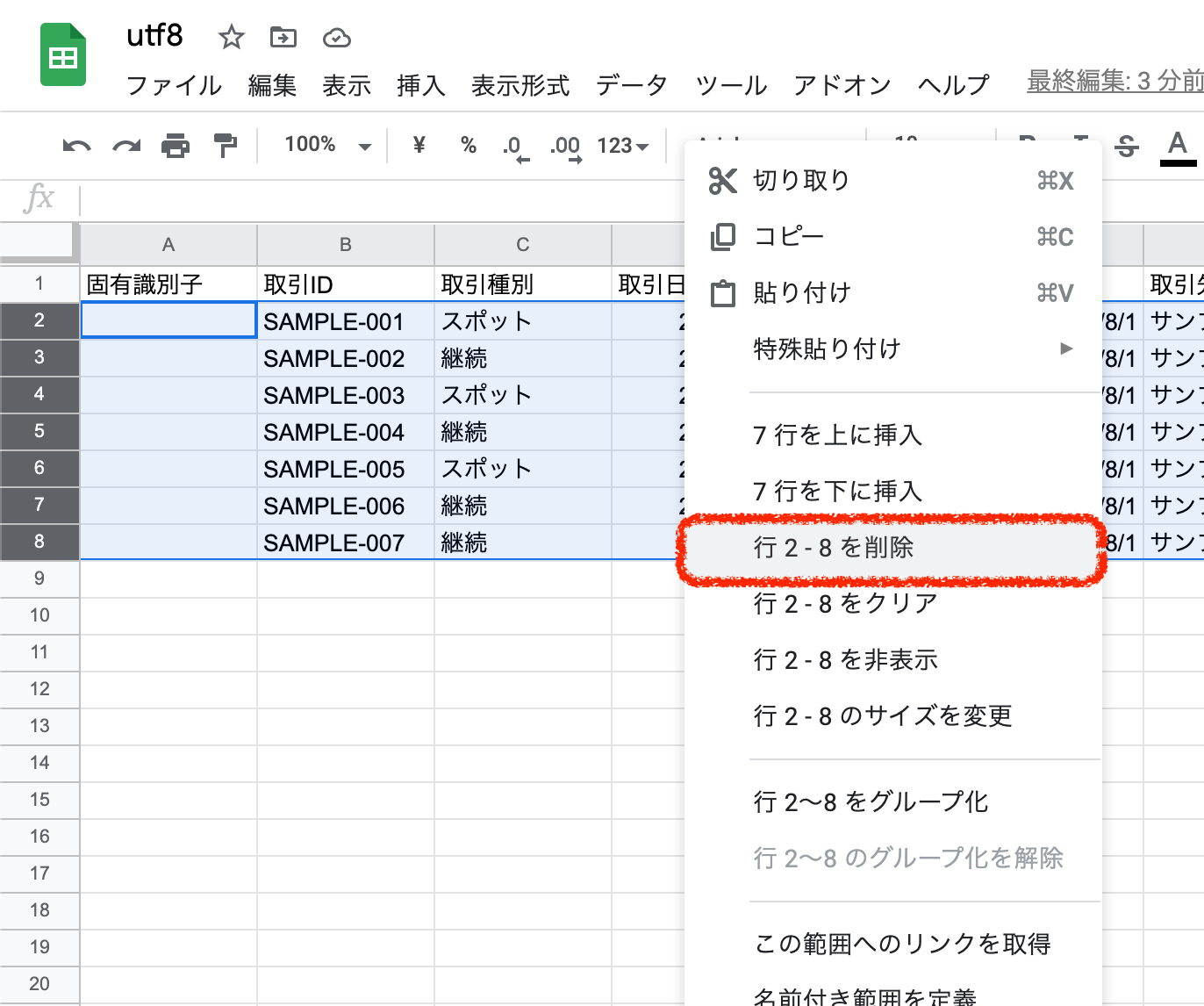Open the text color picker

pyautogui.click(x=1178, y=146)
